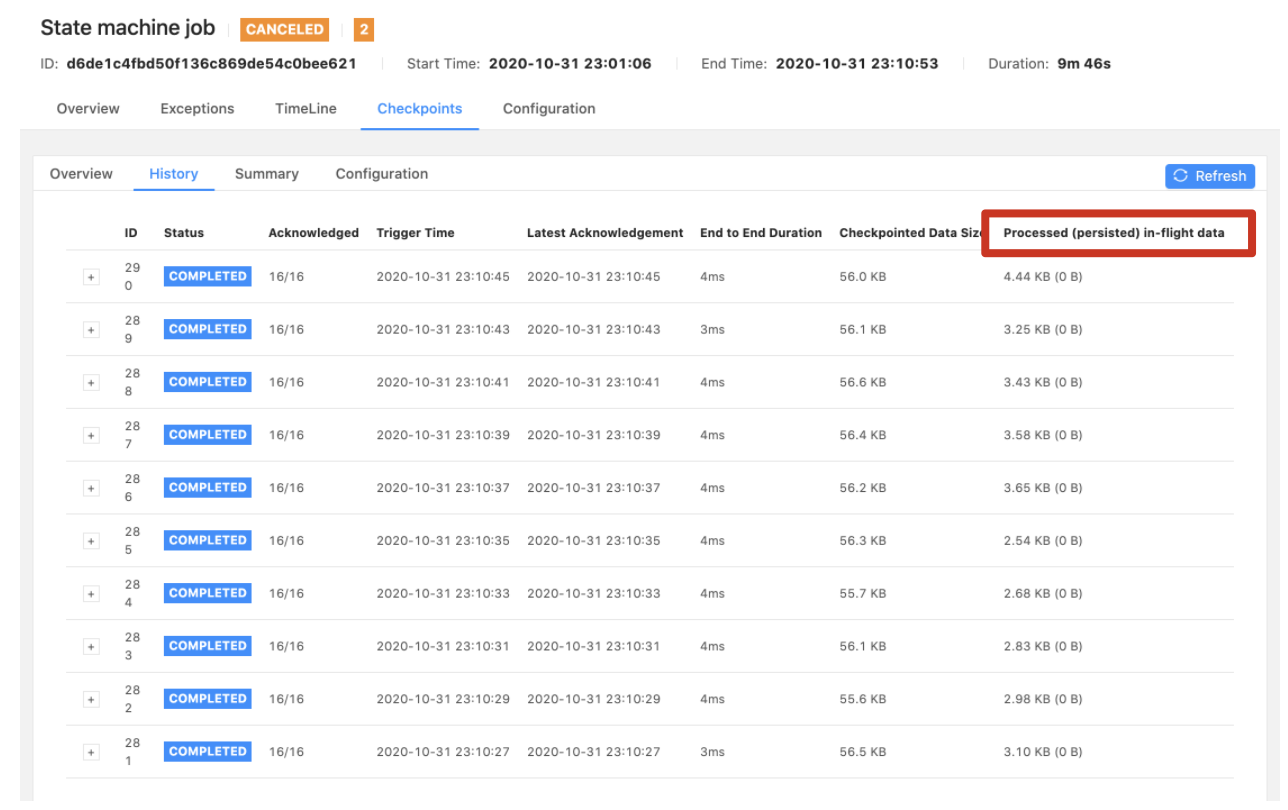The width and height of the screenshot is (1288, 810).
Task: Click the 16/16 acknowledged cell for checkpoint 288
Action: (286, 382)
